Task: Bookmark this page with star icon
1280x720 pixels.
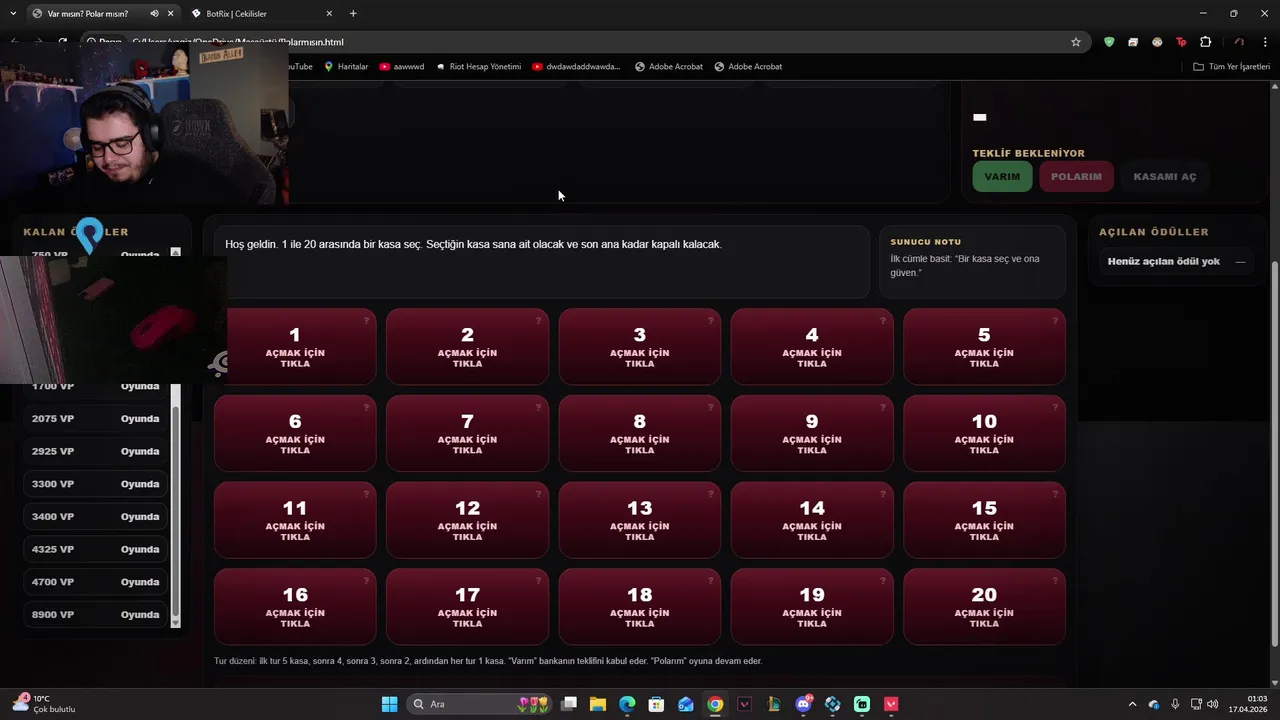Action: coord(1076,42)
